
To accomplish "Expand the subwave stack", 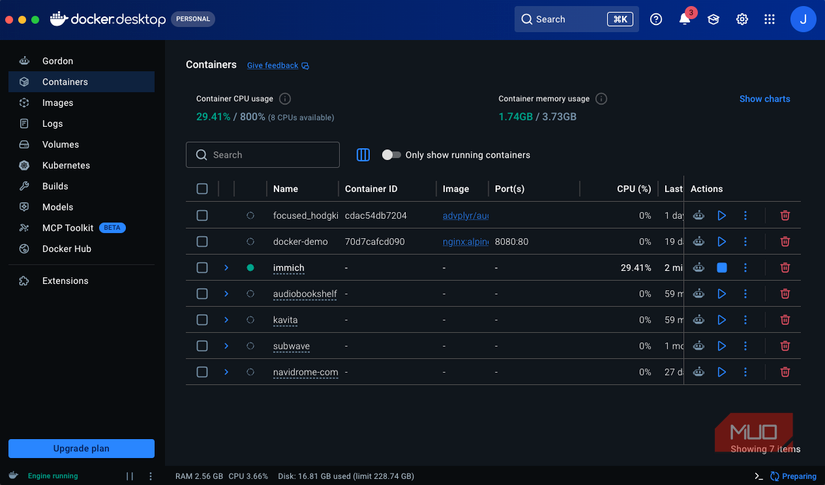I will coord(226,346).
